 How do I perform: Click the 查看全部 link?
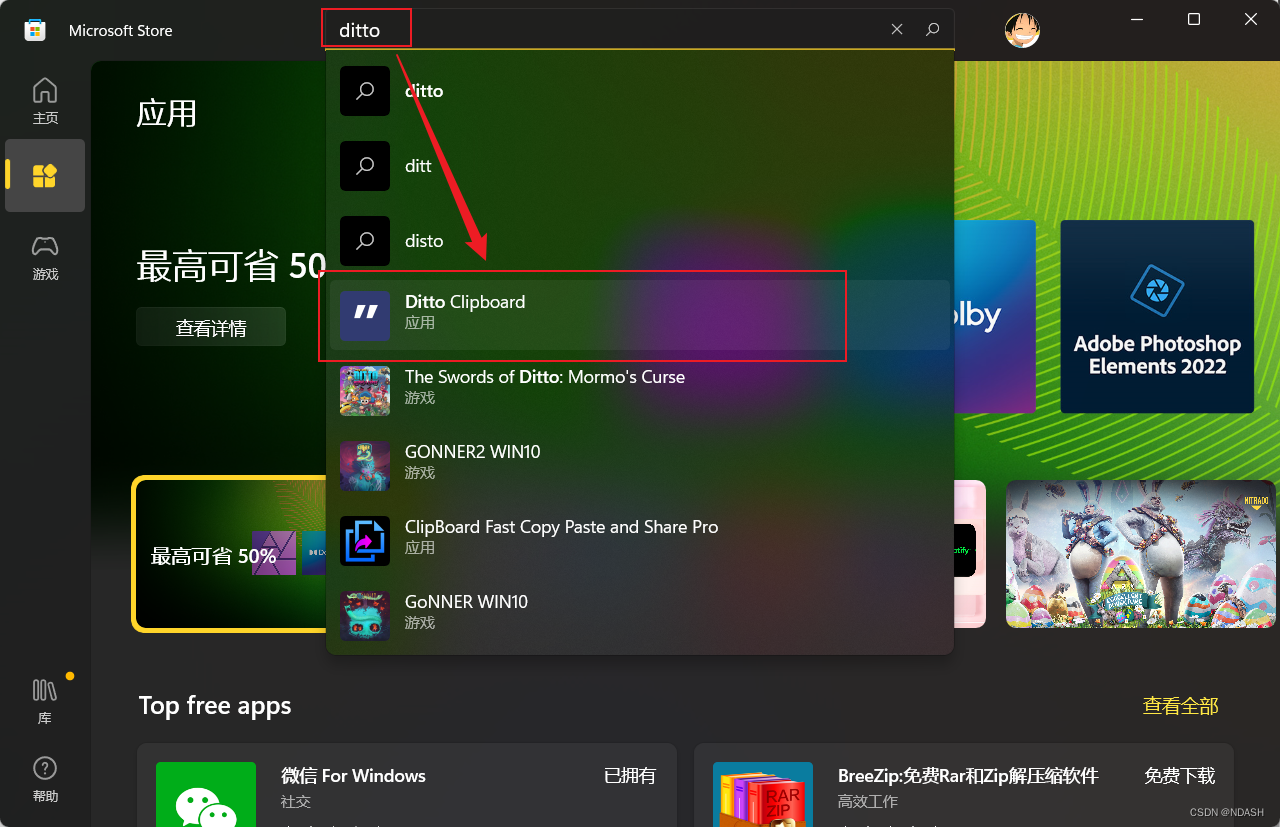[1181, 706]
